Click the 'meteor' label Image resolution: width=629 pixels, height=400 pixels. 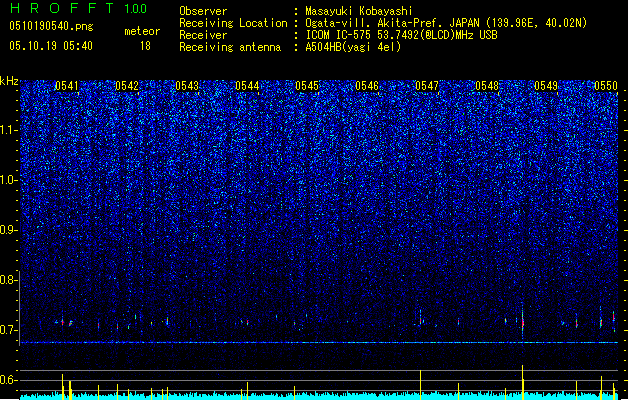click(x=142, y=31)
